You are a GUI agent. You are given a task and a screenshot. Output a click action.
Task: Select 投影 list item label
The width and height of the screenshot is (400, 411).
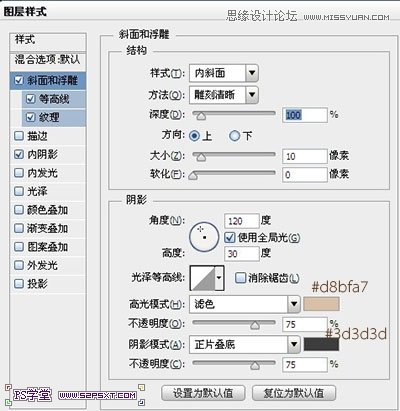point(37,284)
